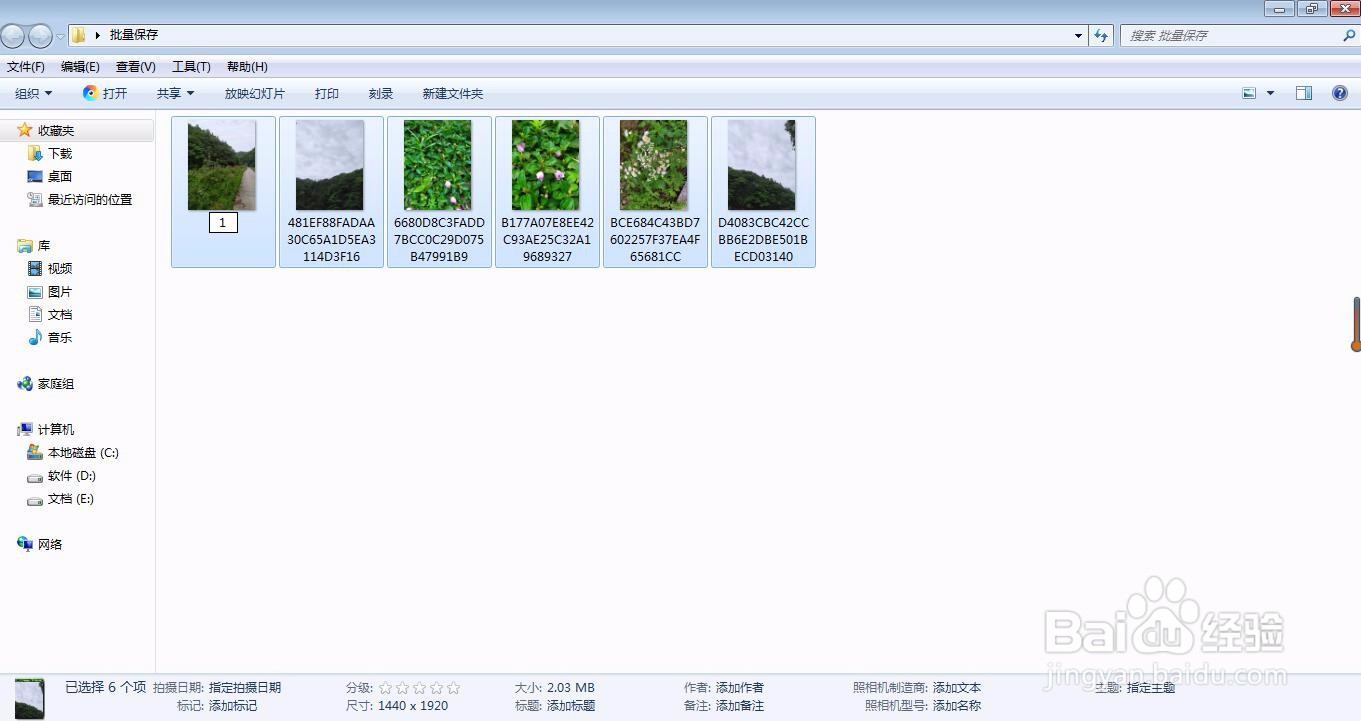Image resolution: width=1361 pixels, height=721 pixels.
Task: Refresh the folder view
Action: tap(1101, 36)
